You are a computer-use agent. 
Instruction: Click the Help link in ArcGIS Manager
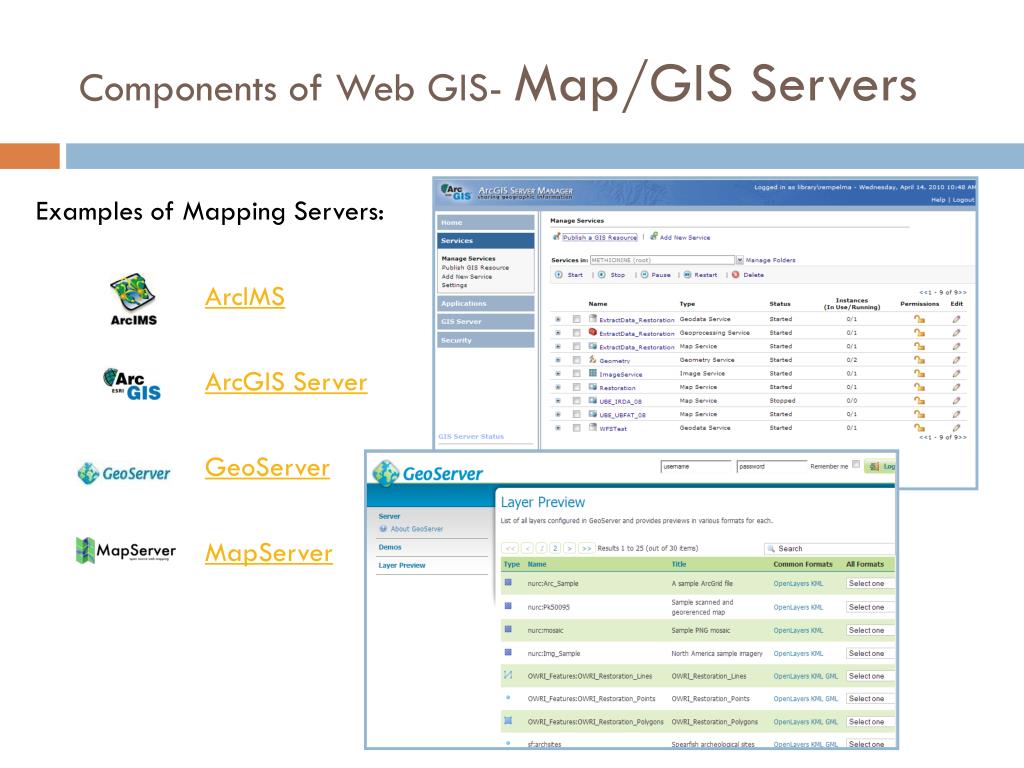[938, 200]
